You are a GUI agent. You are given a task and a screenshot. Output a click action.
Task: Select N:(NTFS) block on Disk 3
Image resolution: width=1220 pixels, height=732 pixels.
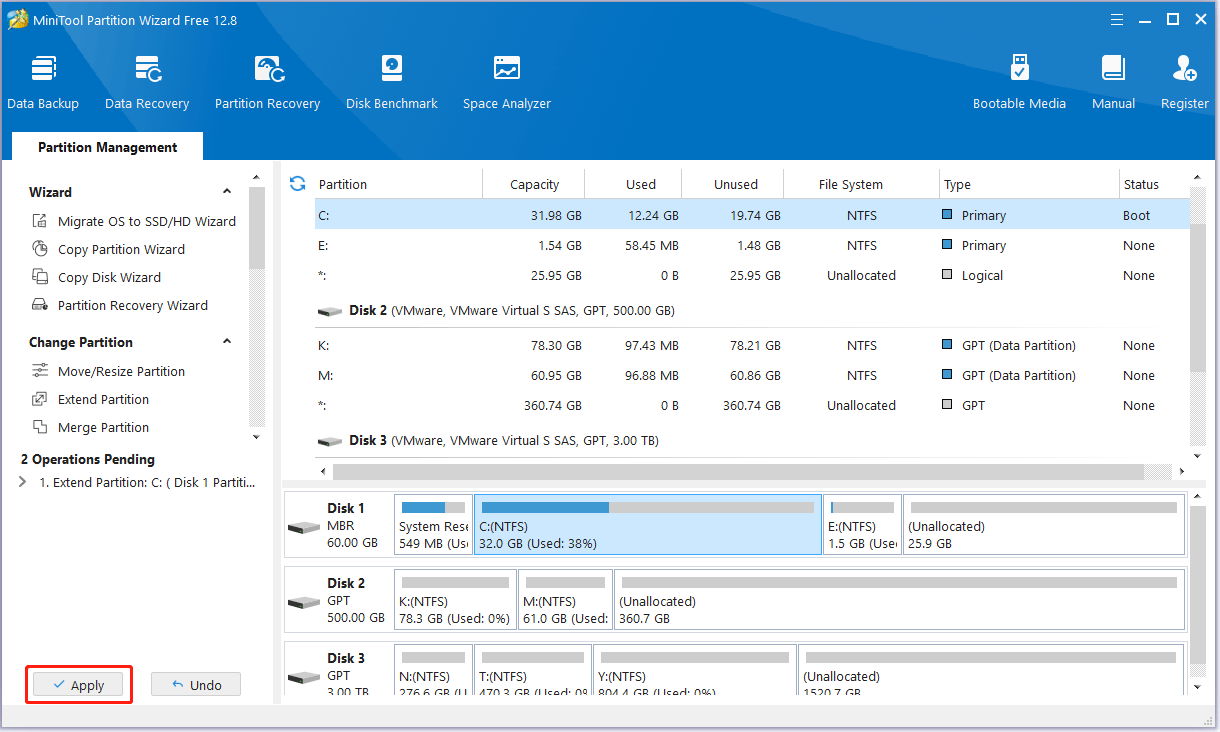tap(433, 670)
